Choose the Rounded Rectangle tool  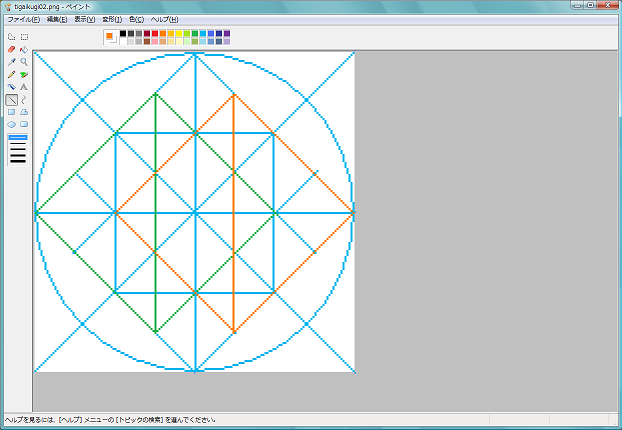click(24, 125)
